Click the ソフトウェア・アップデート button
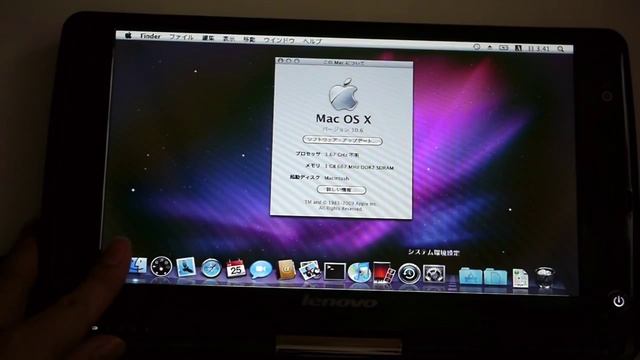Screen dimensions: 640x360 [x=342, y=140]
